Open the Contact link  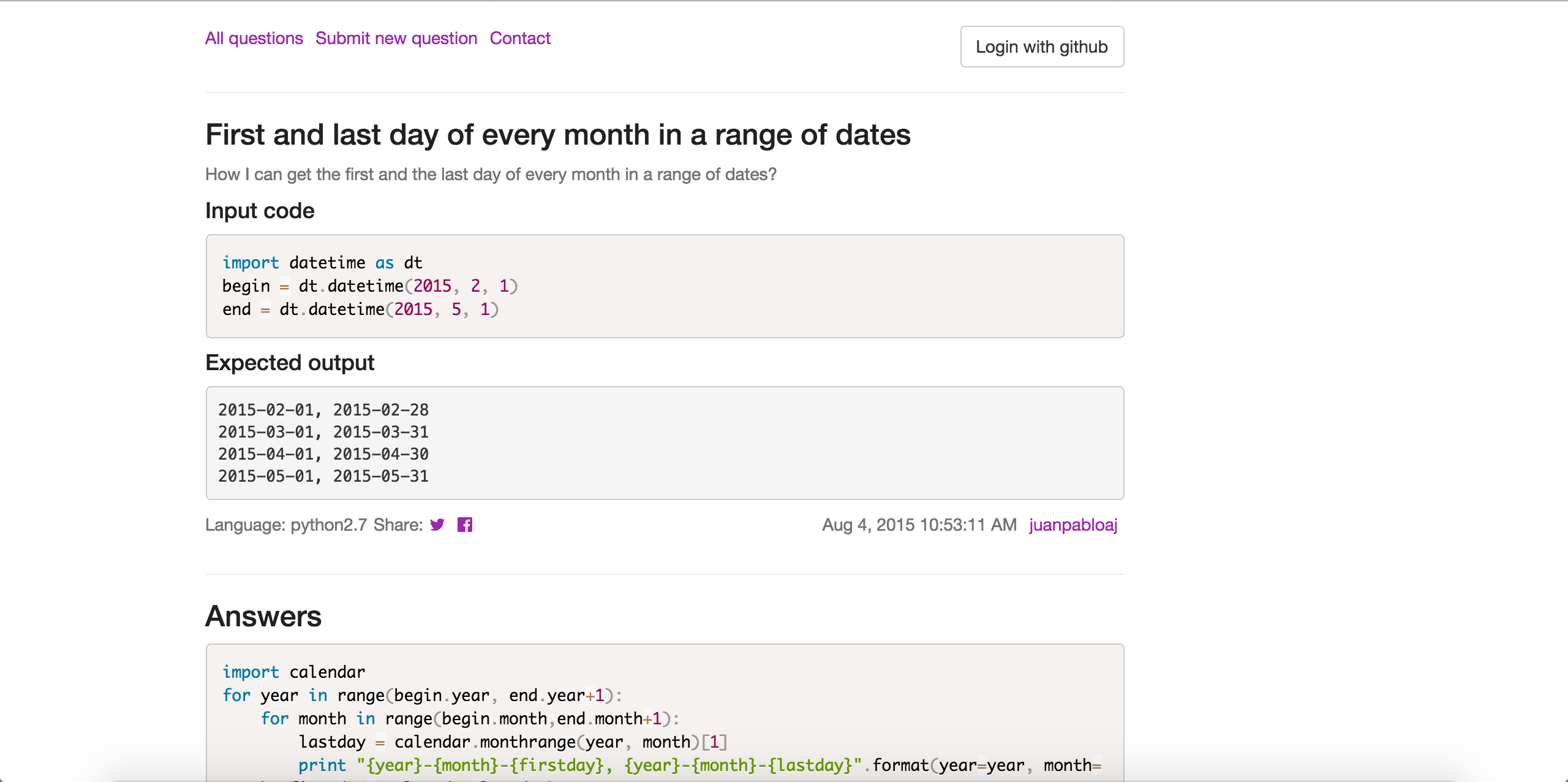519,38
